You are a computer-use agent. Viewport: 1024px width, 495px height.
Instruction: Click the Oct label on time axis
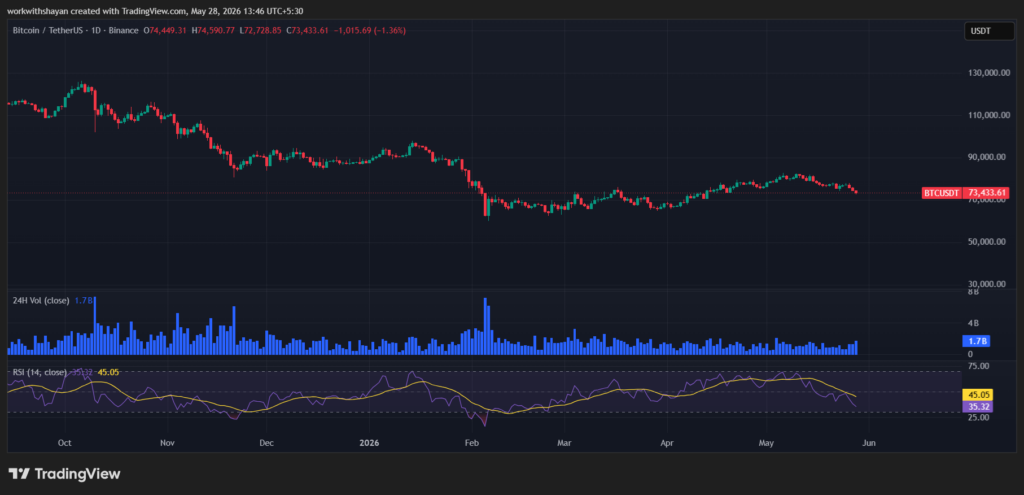point(65,443)
